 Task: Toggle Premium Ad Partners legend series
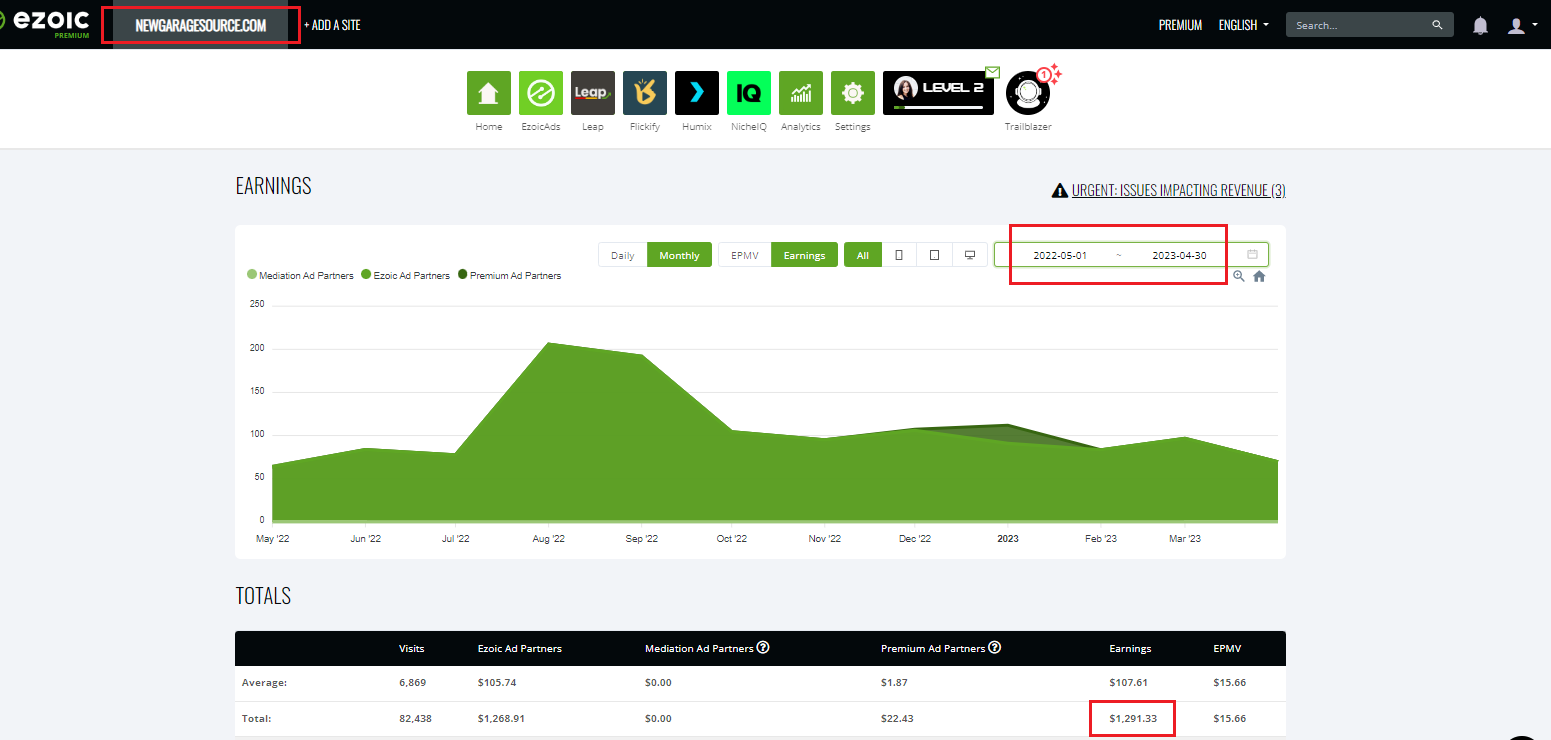coord(509,275)
